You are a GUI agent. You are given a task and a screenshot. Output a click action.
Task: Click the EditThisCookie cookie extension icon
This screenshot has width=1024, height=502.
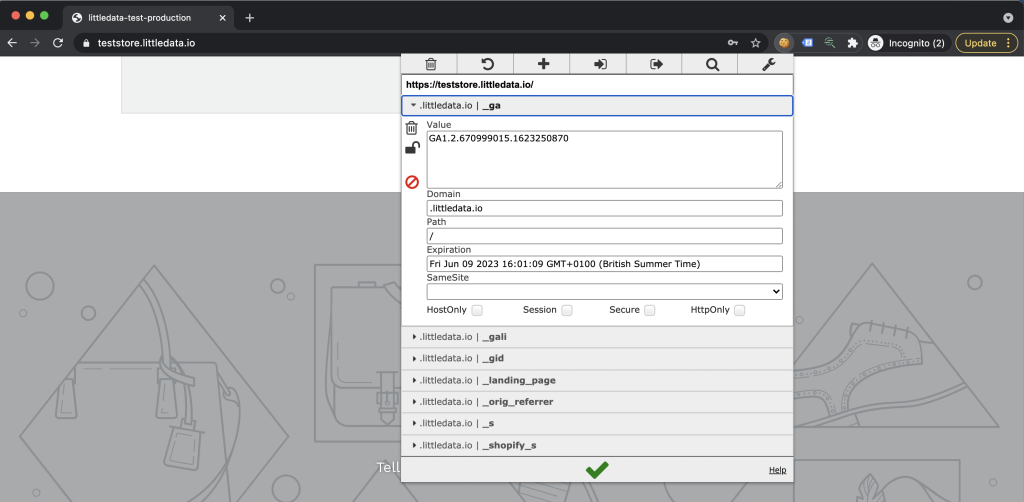coord(784,43)
